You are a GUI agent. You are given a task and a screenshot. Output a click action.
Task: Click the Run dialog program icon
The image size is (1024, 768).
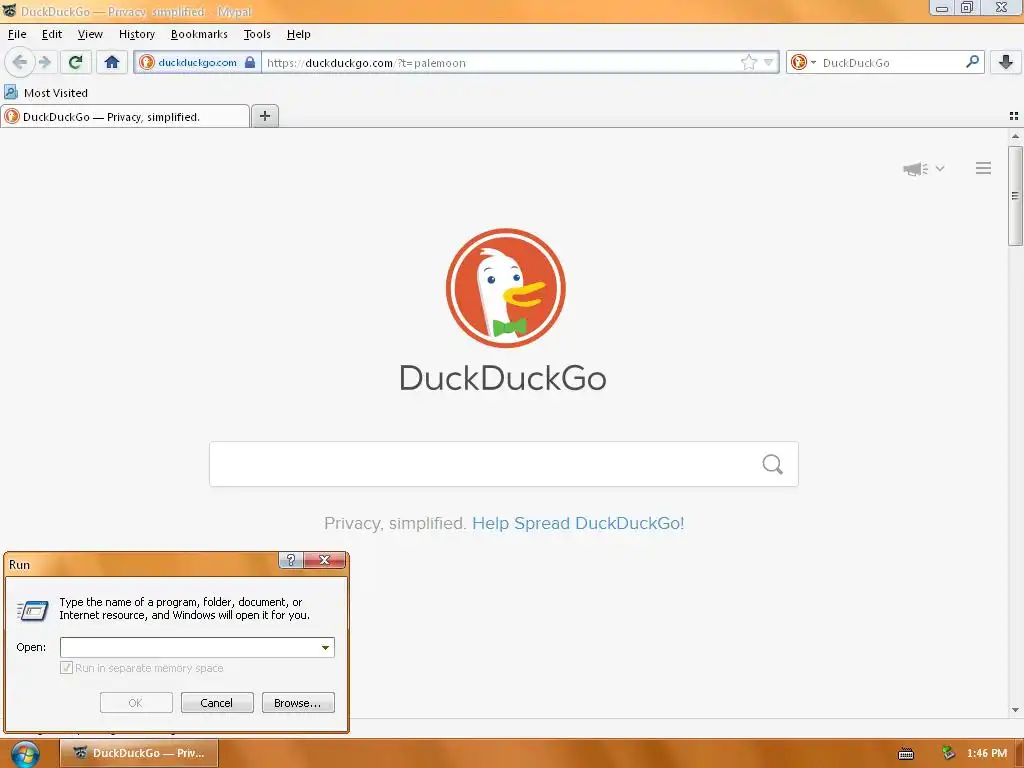[33, 611]
